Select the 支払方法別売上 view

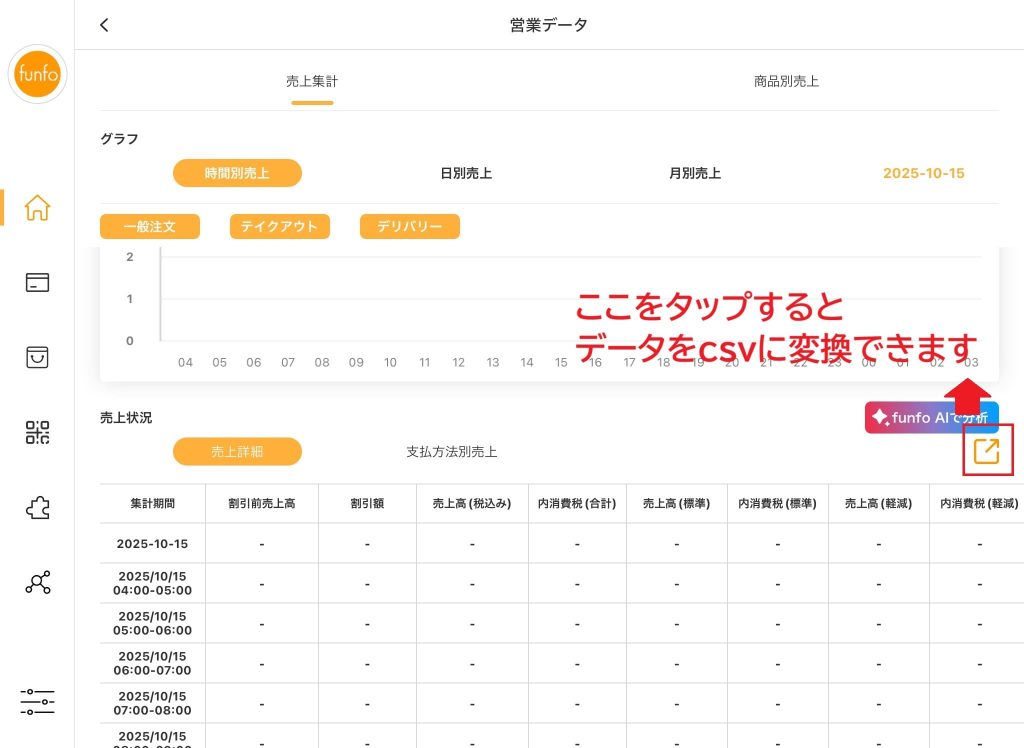pos(451,452)
